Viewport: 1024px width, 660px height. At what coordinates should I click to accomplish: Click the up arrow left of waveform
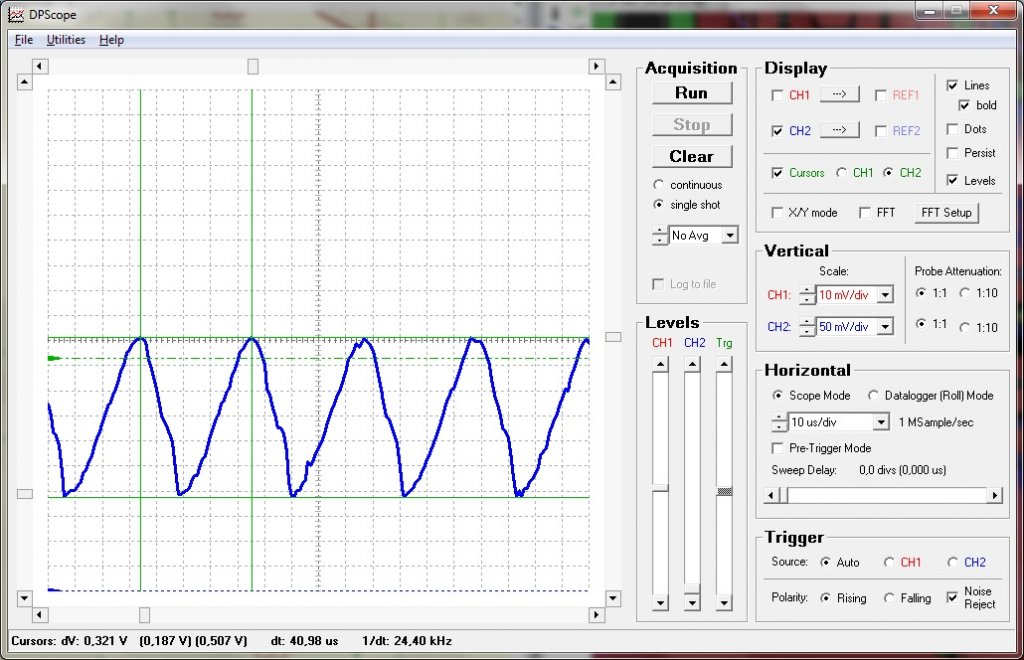25,82
